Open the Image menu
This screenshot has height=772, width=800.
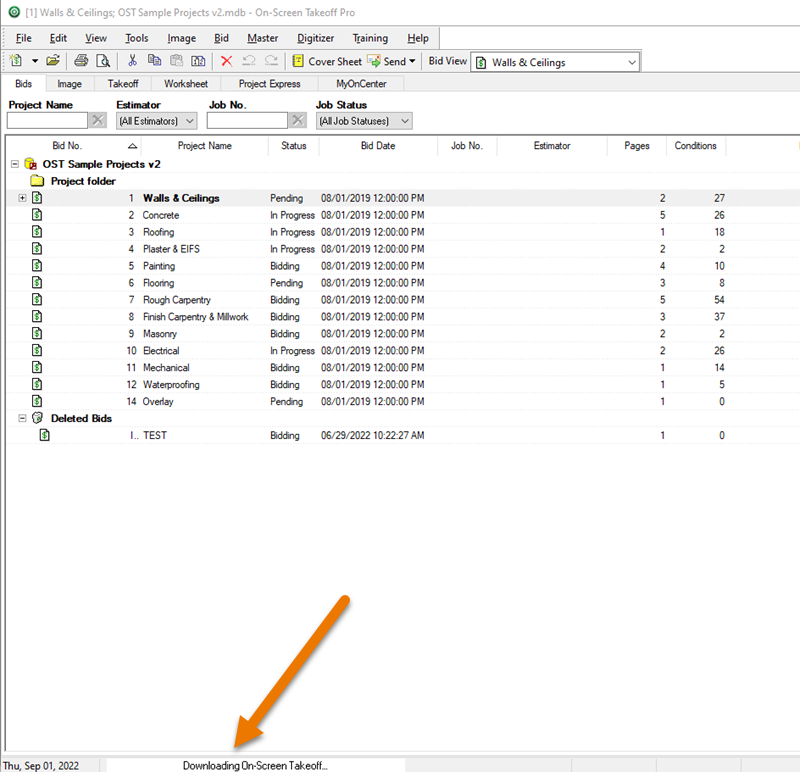coord(182,38)
